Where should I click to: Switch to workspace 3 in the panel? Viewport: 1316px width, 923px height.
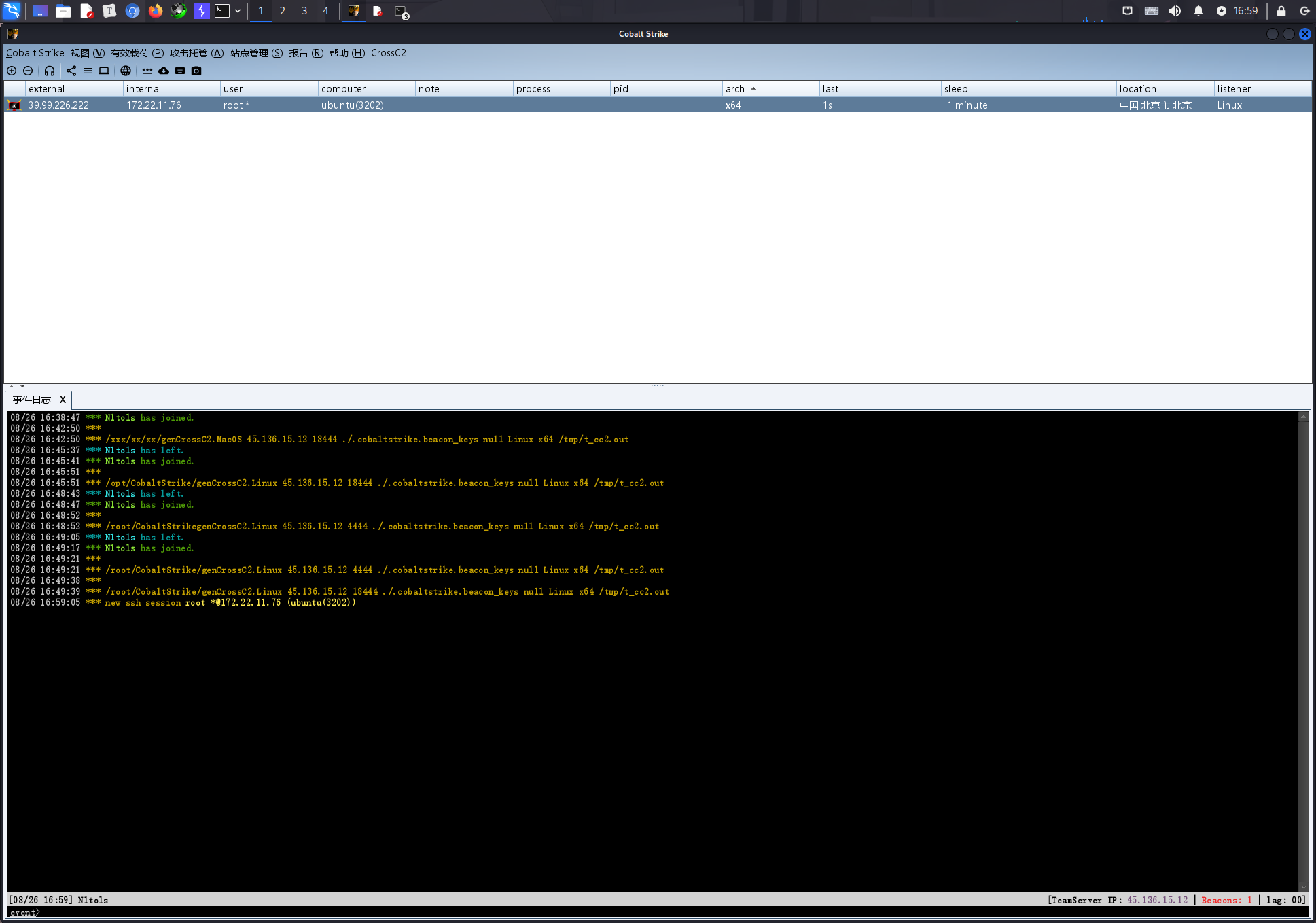[304, 11]
